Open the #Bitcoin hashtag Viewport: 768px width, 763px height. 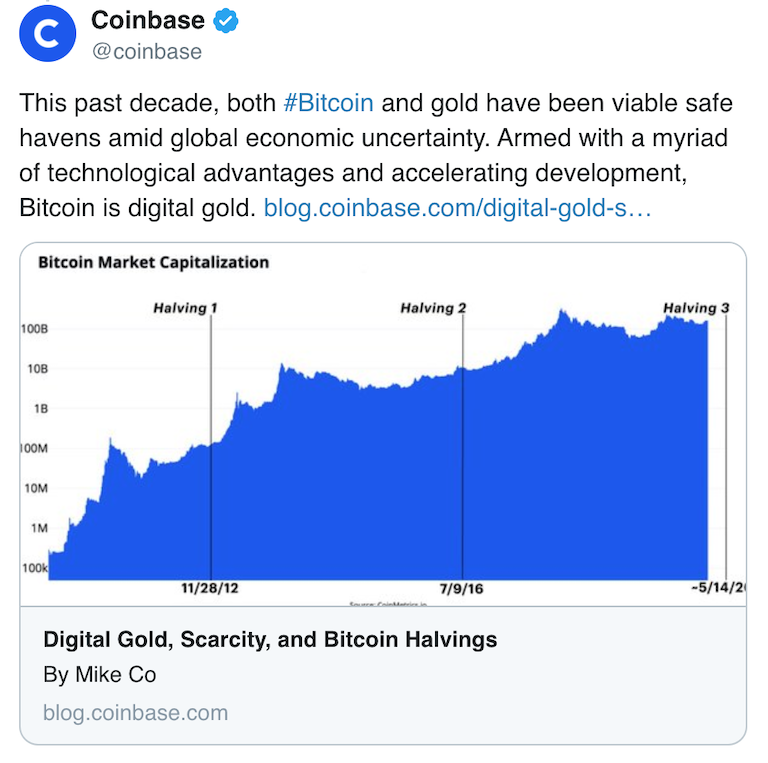click(329, 103)
